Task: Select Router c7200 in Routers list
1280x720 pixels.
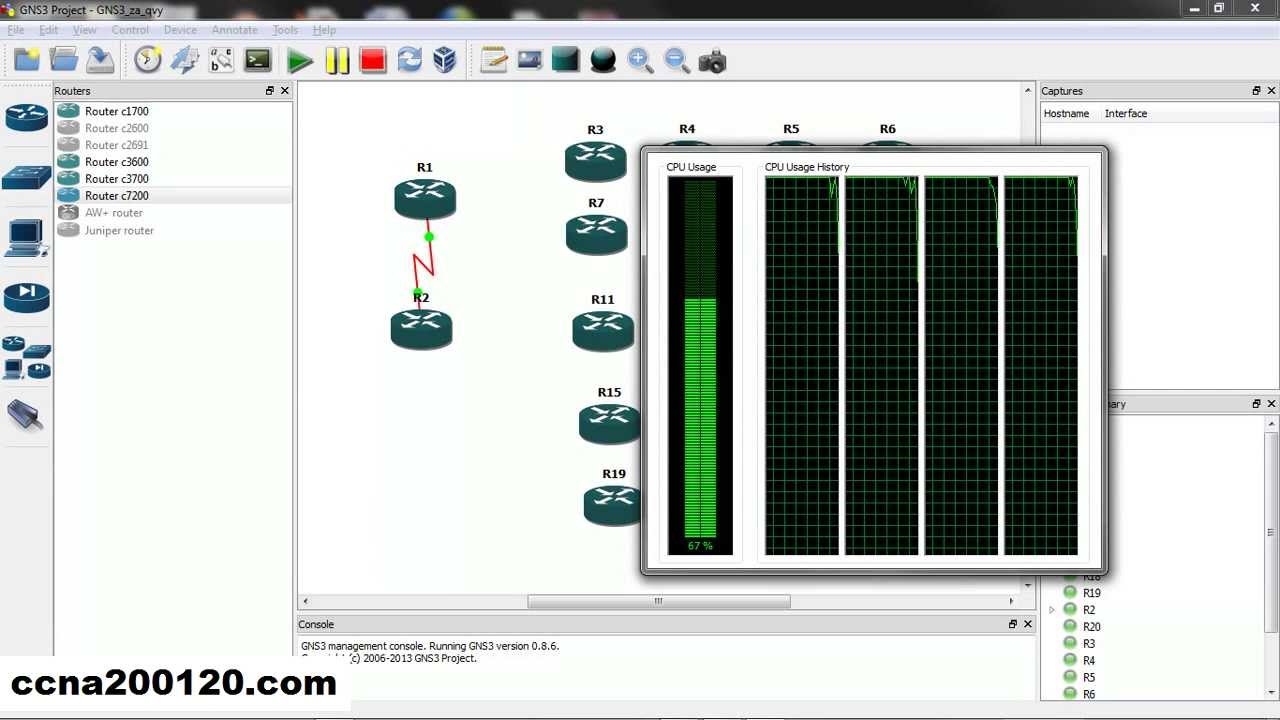Action: 172,196
